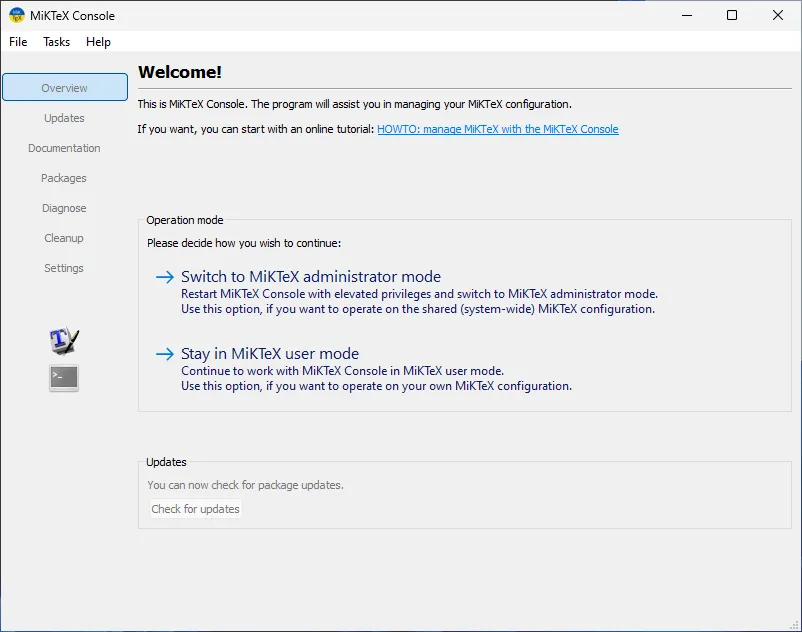Click 'Please decide how you wish to continue' text

coord(244,243)
